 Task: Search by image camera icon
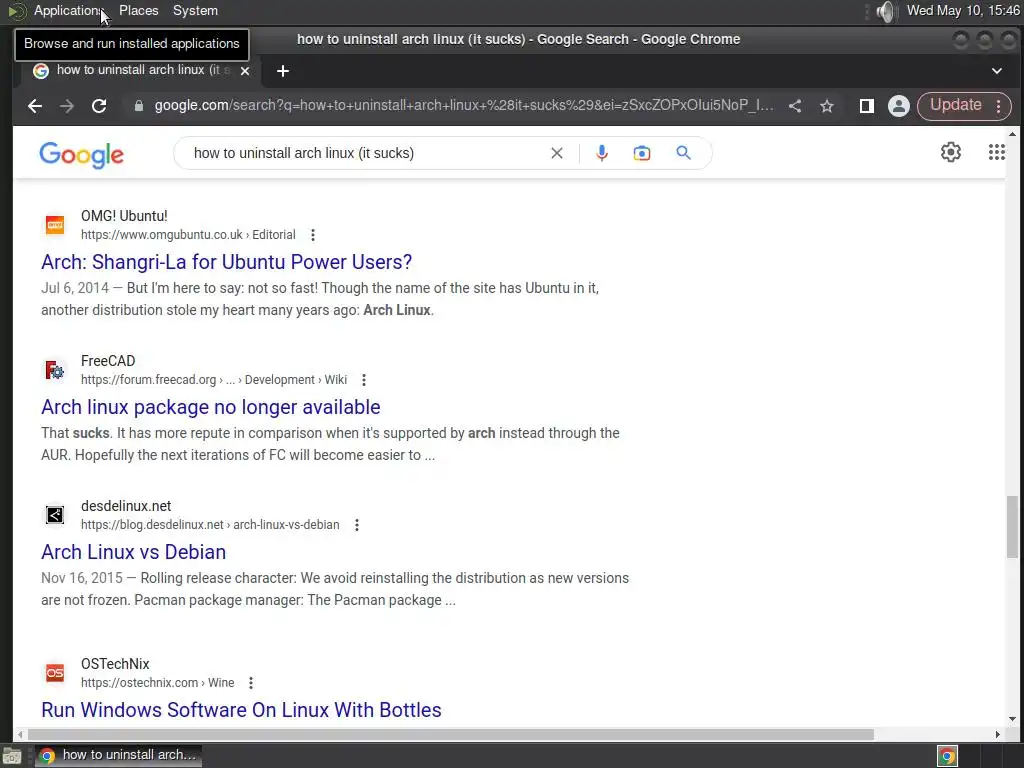click(x=642, y=153)
